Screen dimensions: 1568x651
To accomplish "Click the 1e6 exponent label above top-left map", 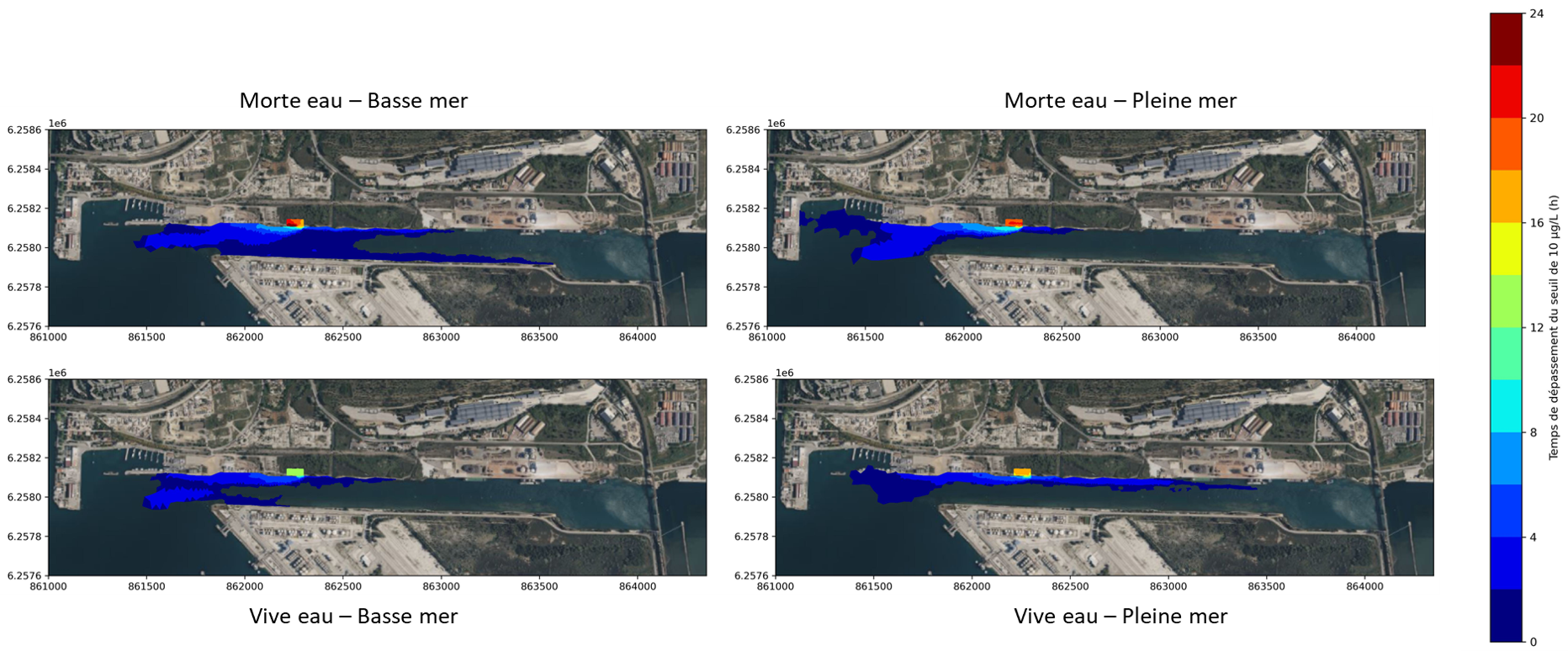I will tap(57, 124).
